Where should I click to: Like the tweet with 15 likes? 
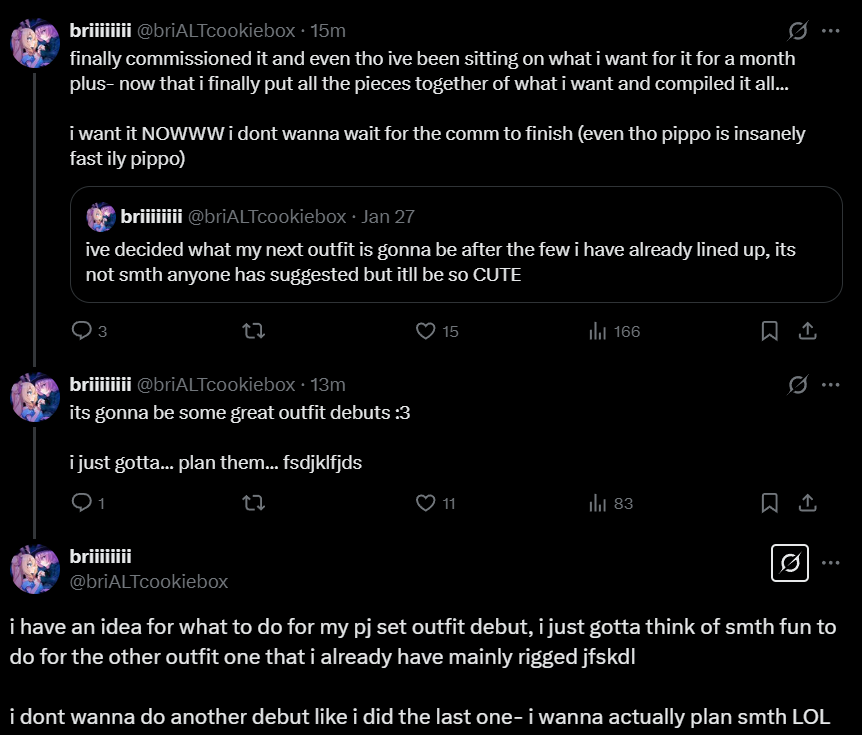coord(425,331)
